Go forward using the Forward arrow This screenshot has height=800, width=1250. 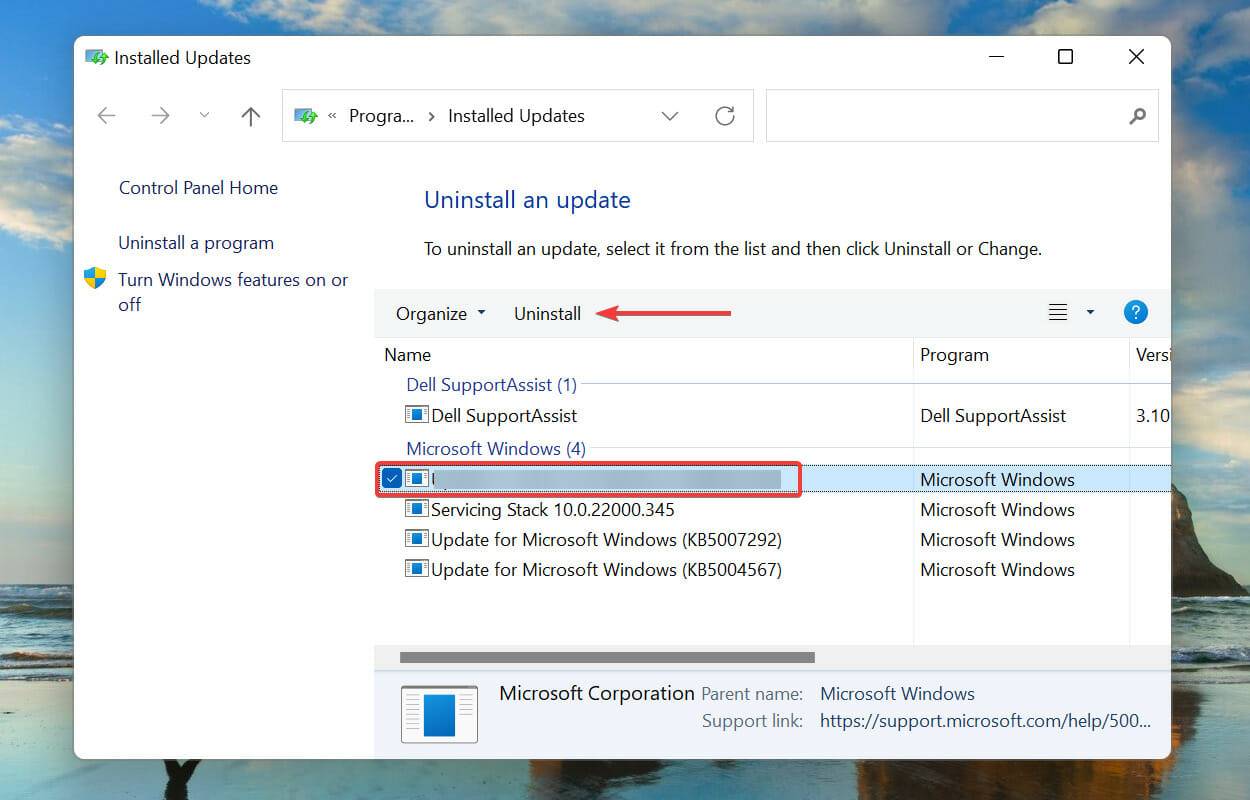[160, 116]
